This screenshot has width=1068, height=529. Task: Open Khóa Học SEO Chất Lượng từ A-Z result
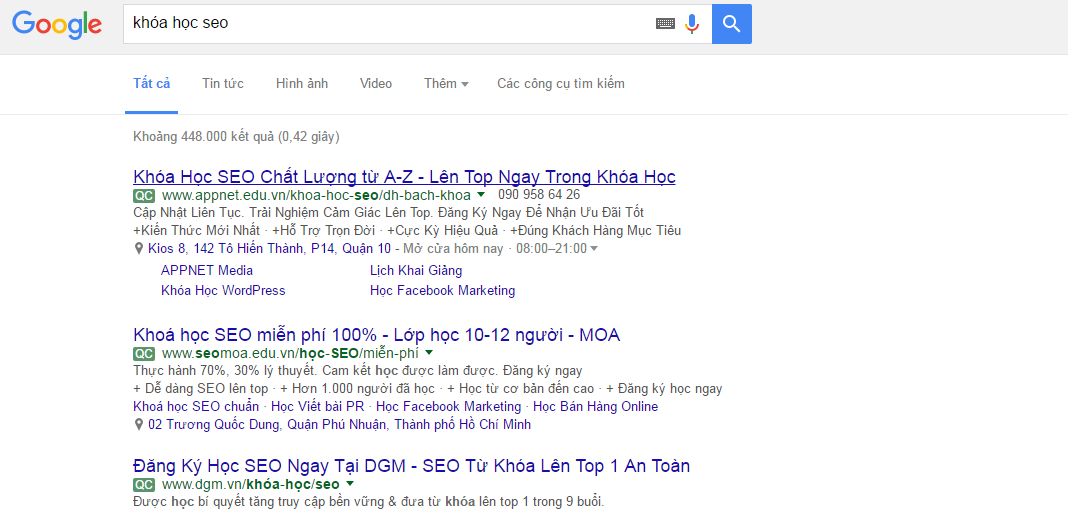pos(404,177)
